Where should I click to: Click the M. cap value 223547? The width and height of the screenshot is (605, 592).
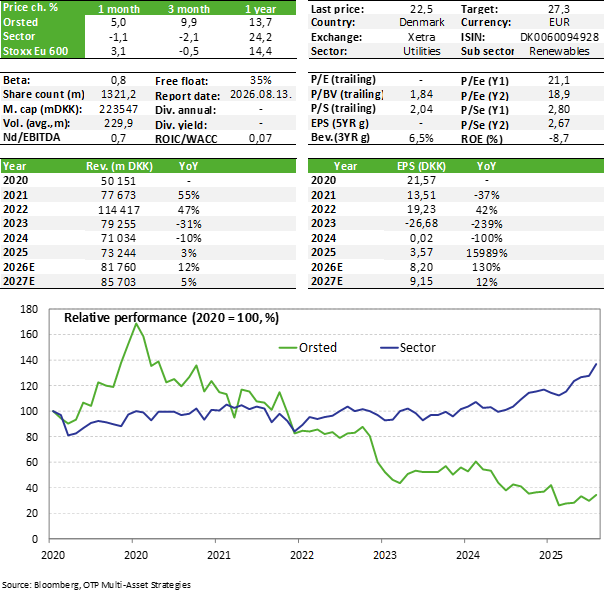[118, 109]
